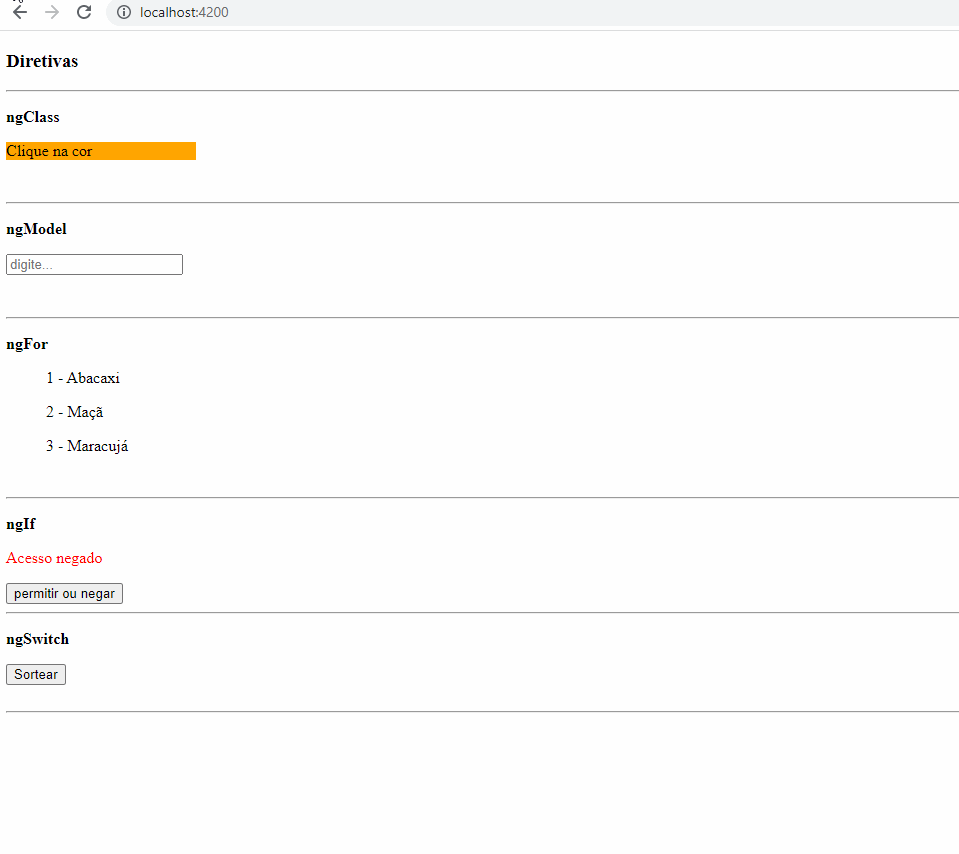Click the orange 'Clique na cor' box
This screenshot has width=959, height=854.
pyautogui.click(x=101, y=151)
